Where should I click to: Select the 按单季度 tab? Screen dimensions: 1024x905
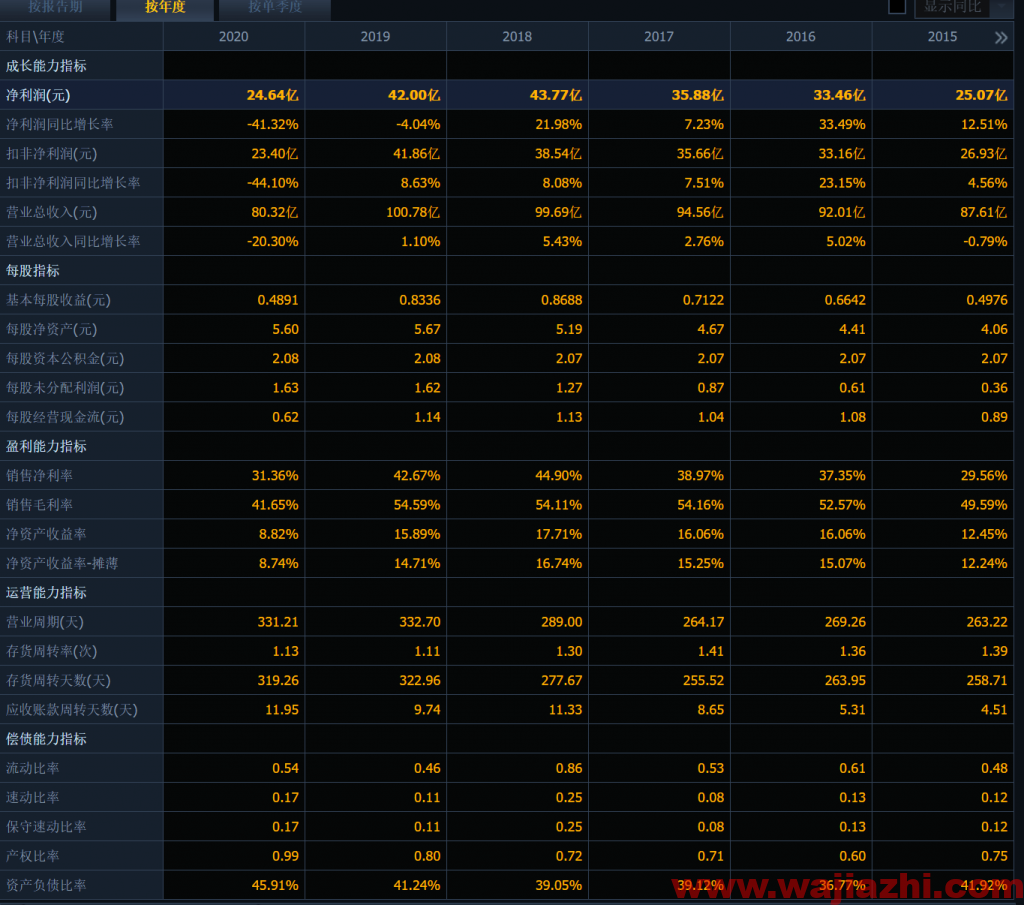pos(275,8)
